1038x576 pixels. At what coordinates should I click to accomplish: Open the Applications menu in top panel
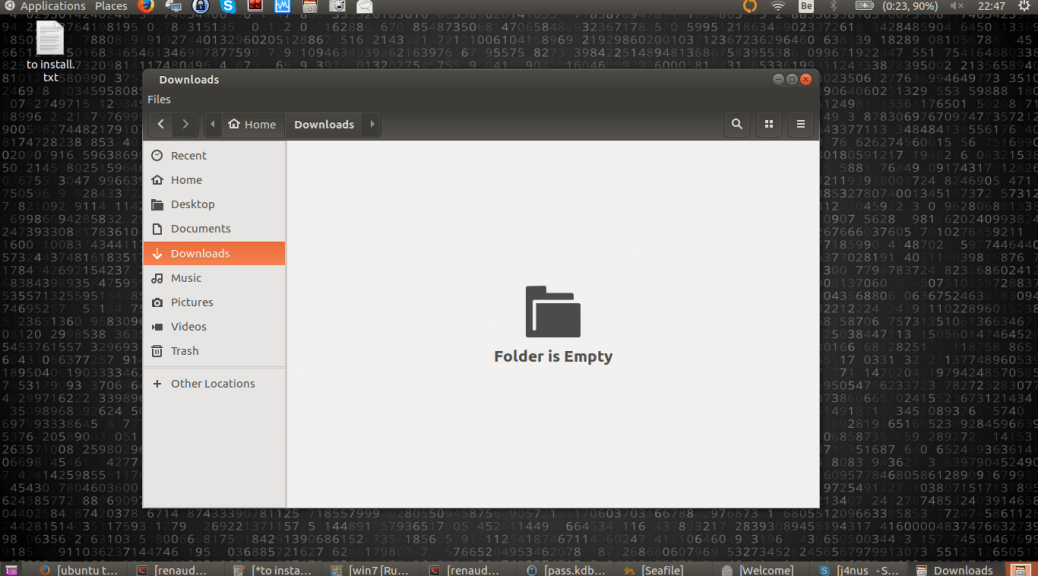pos(45,6)
